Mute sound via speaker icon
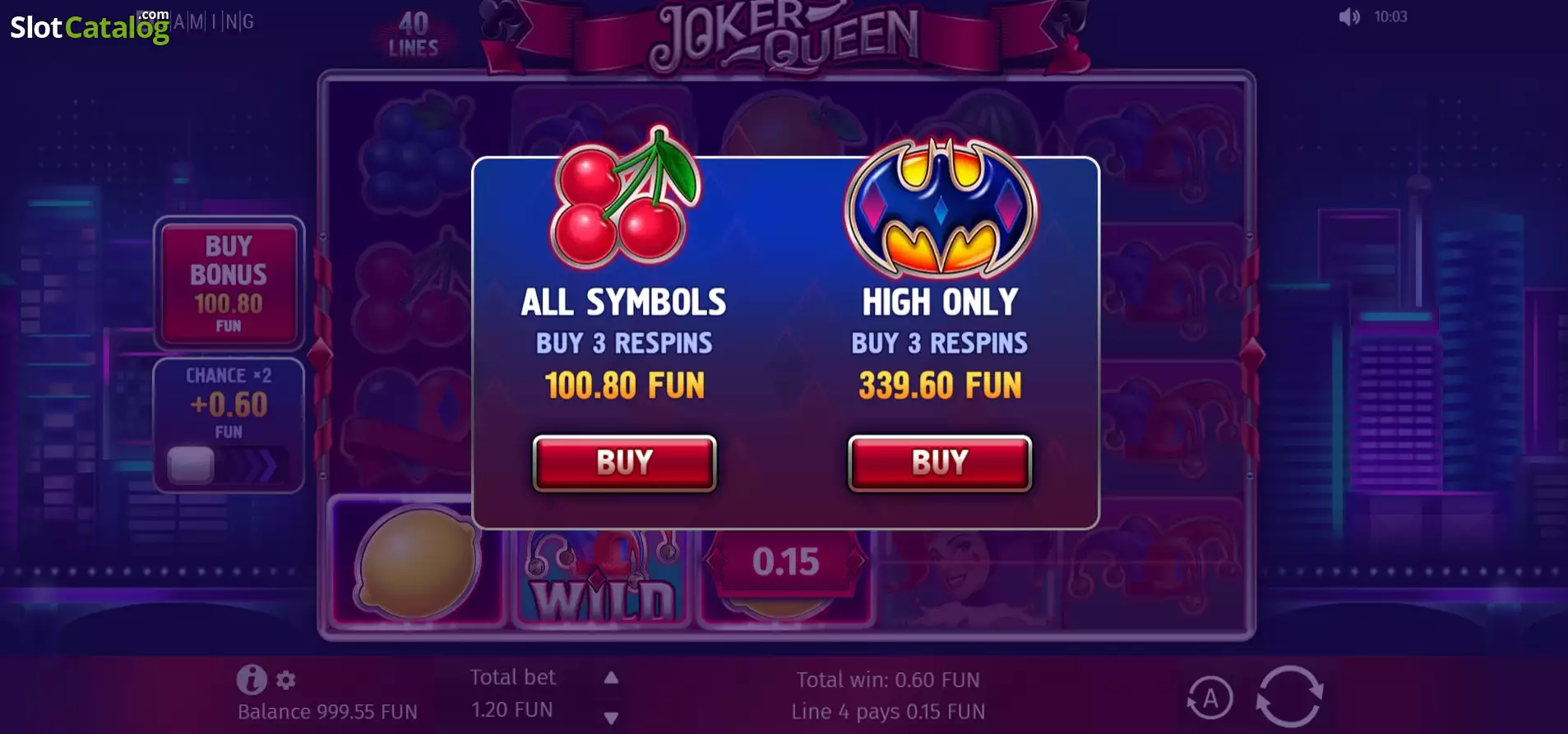Viewport: 1568px width, 734px height. pos(1348,16)
